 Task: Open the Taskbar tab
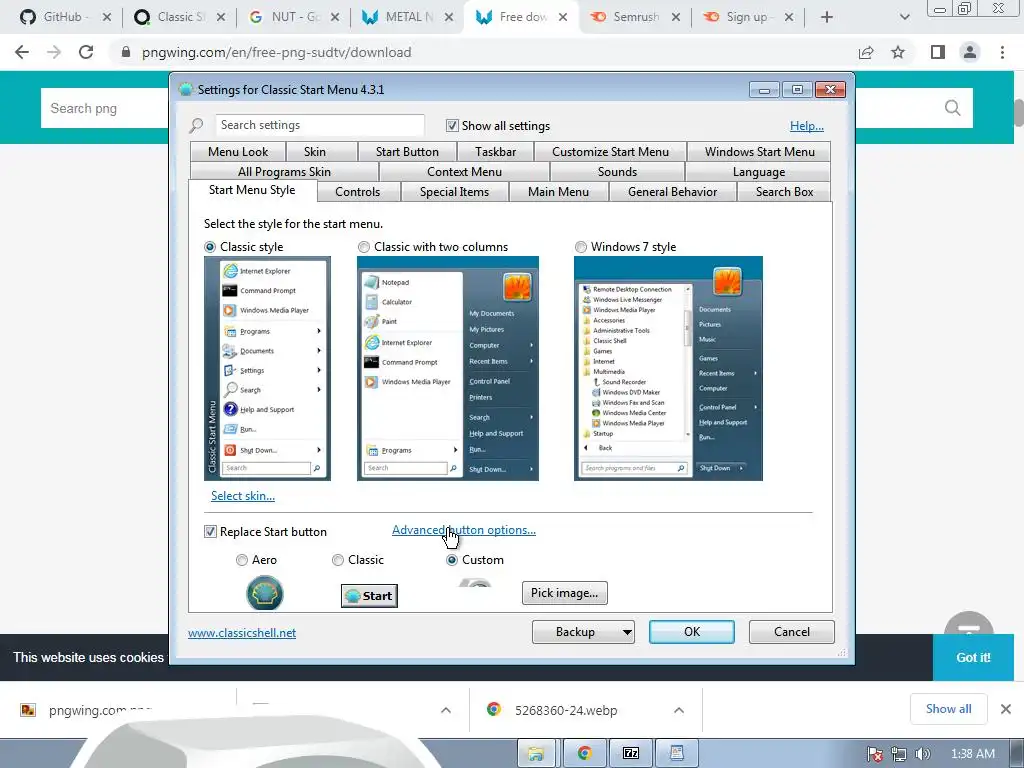(x=495, y=152)
